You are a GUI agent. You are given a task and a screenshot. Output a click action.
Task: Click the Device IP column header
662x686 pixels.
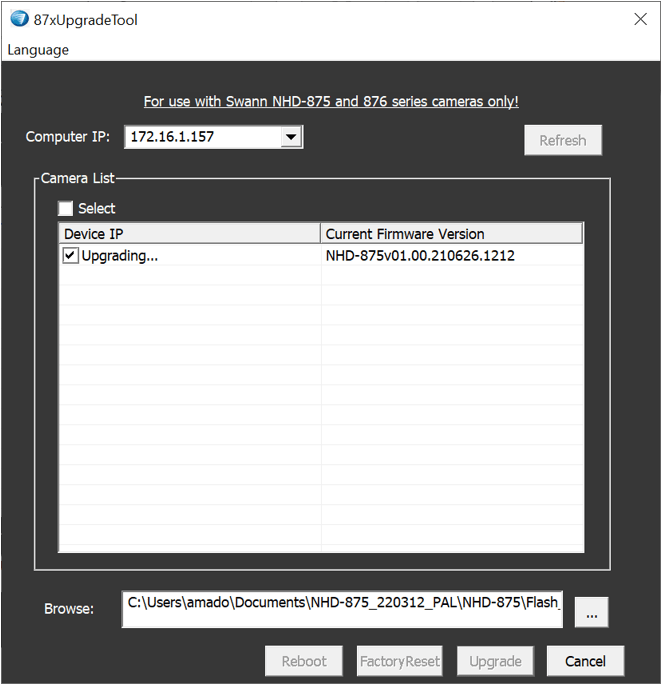[x=190, y=234]
